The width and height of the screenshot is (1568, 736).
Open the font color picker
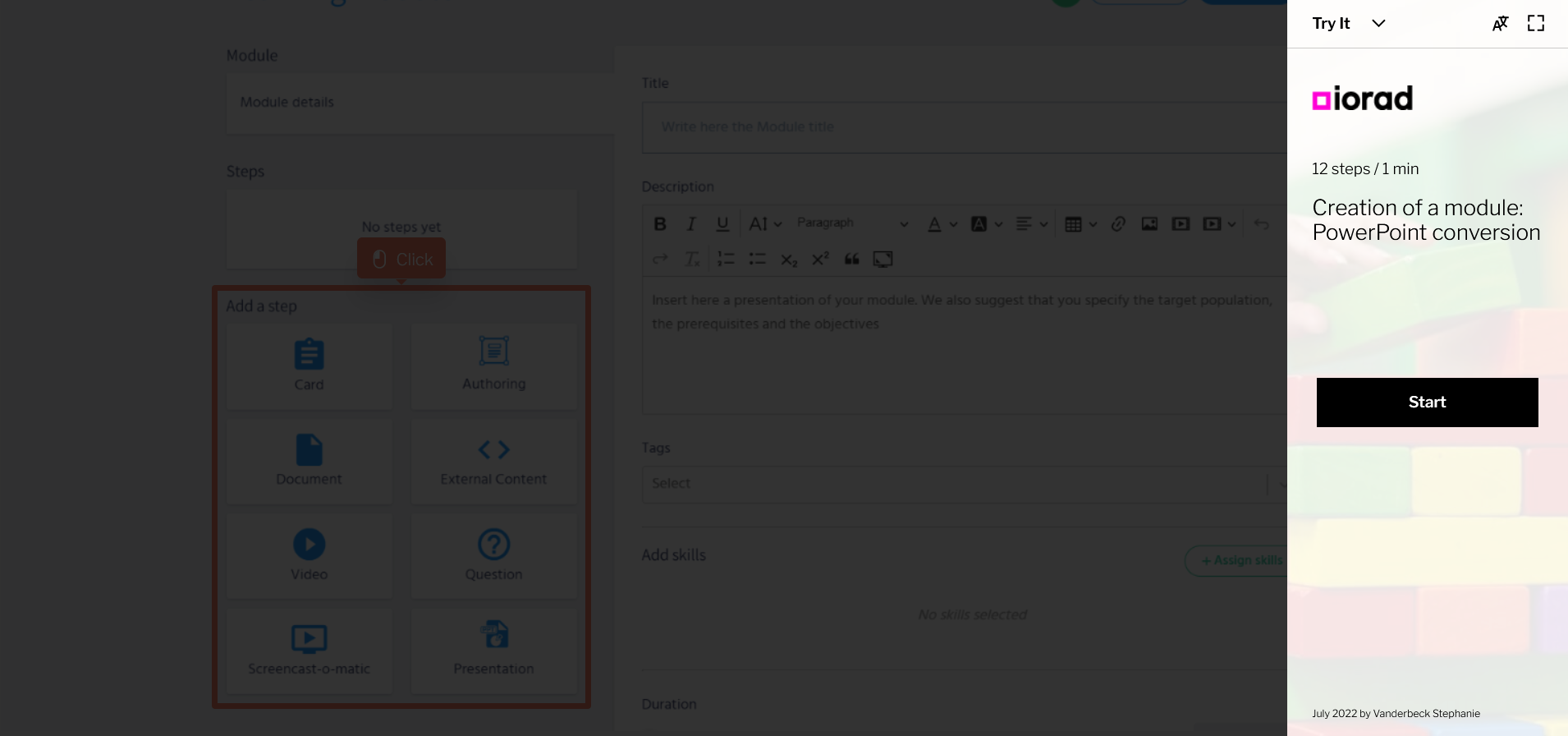pos(942,224)
